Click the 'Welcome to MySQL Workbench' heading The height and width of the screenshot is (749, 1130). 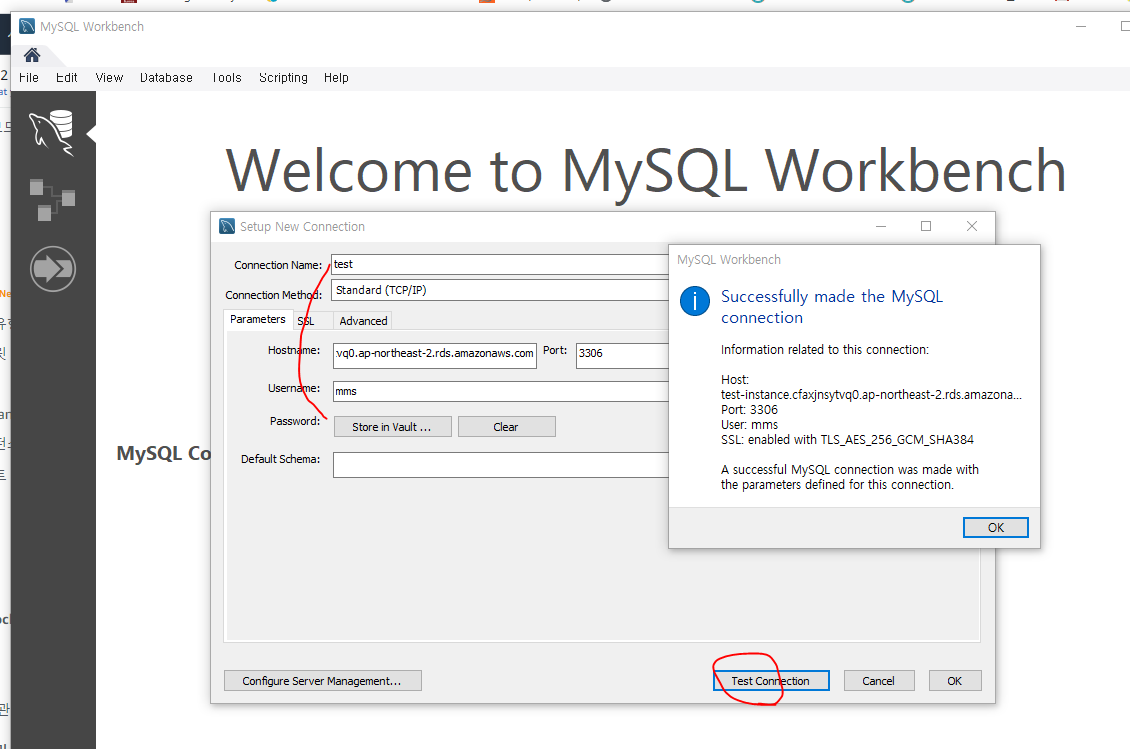(646, 171)
